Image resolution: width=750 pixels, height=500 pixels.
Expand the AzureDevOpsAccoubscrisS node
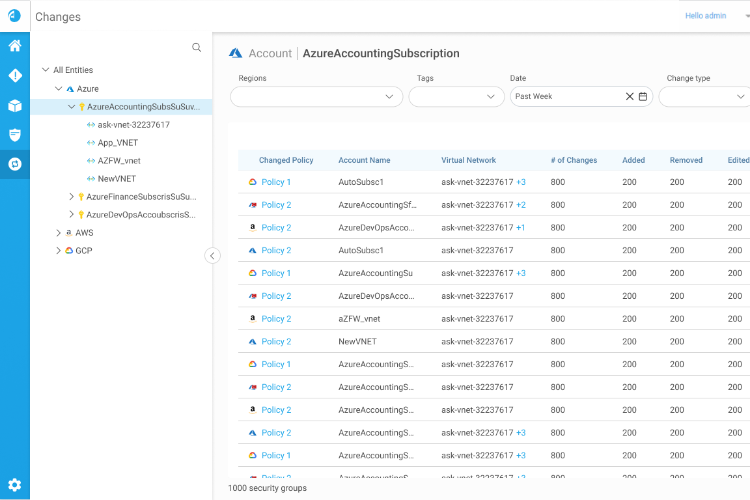pos(71,214)
